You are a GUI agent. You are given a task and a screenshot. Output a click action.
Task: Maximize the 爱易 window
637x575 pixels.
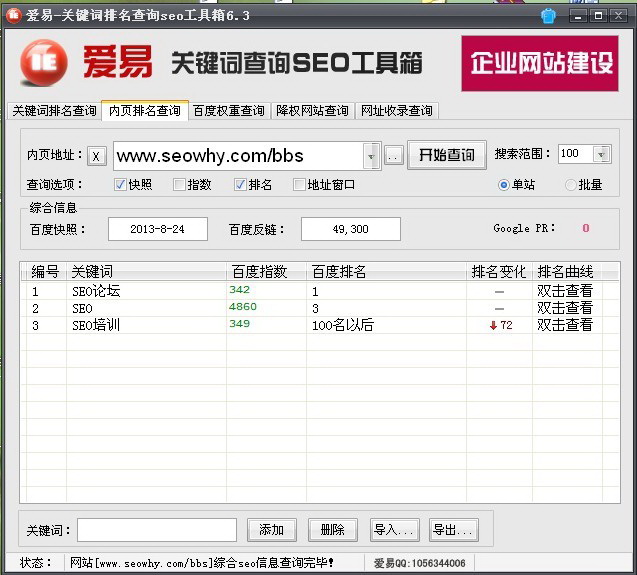click(x=598, y=16)
